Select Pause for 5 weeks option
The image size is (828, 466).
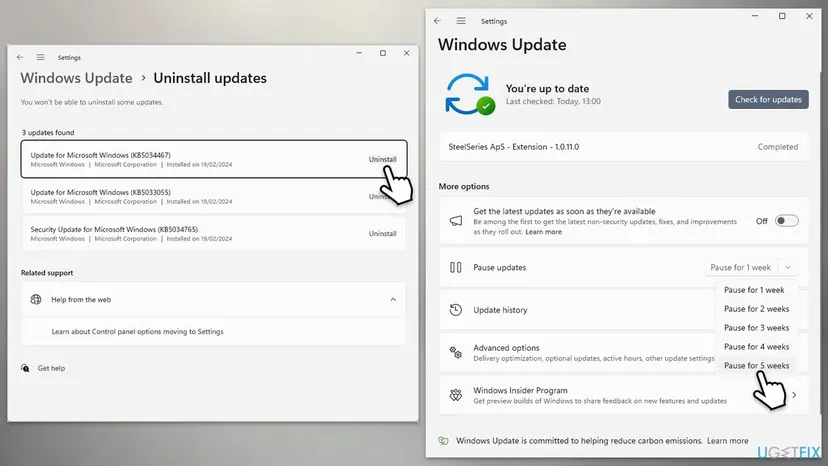756,366
